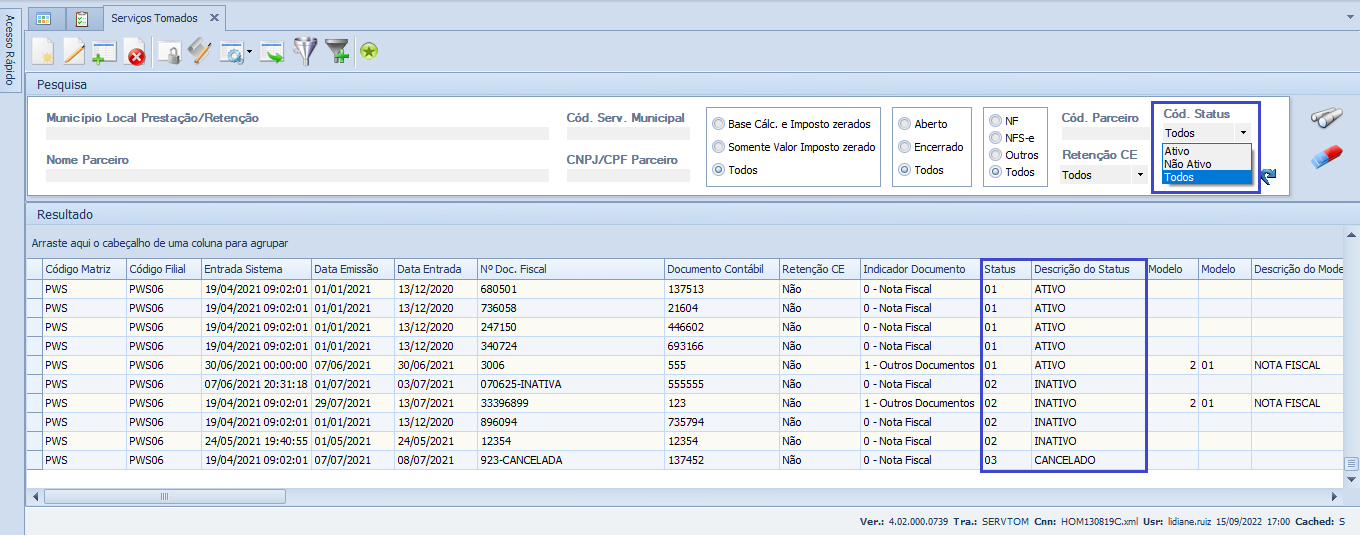
Task: Open the Acesso Rápido side tab
Action: [11, 50]
